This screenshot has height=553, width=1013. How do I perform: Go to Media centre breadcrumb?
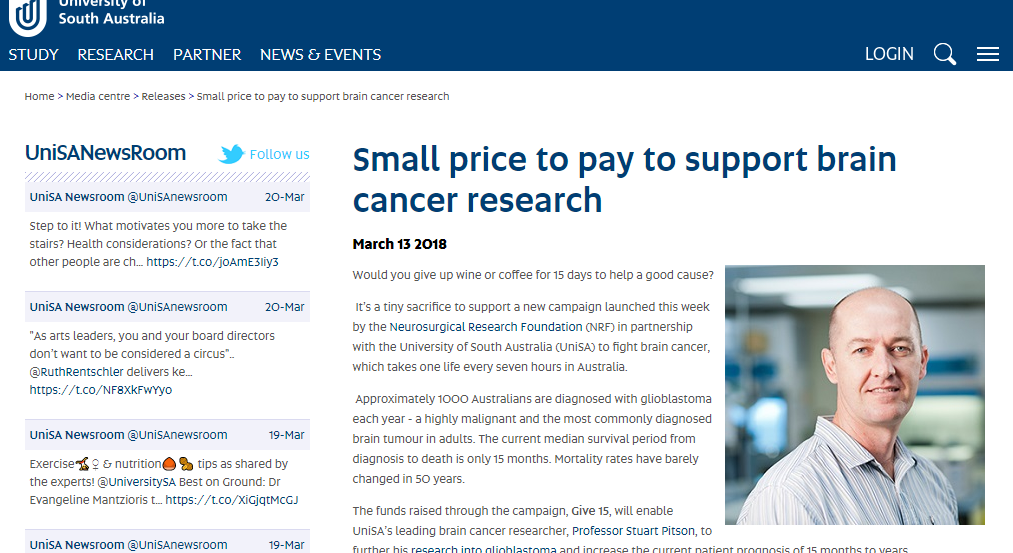pos(98,96)
